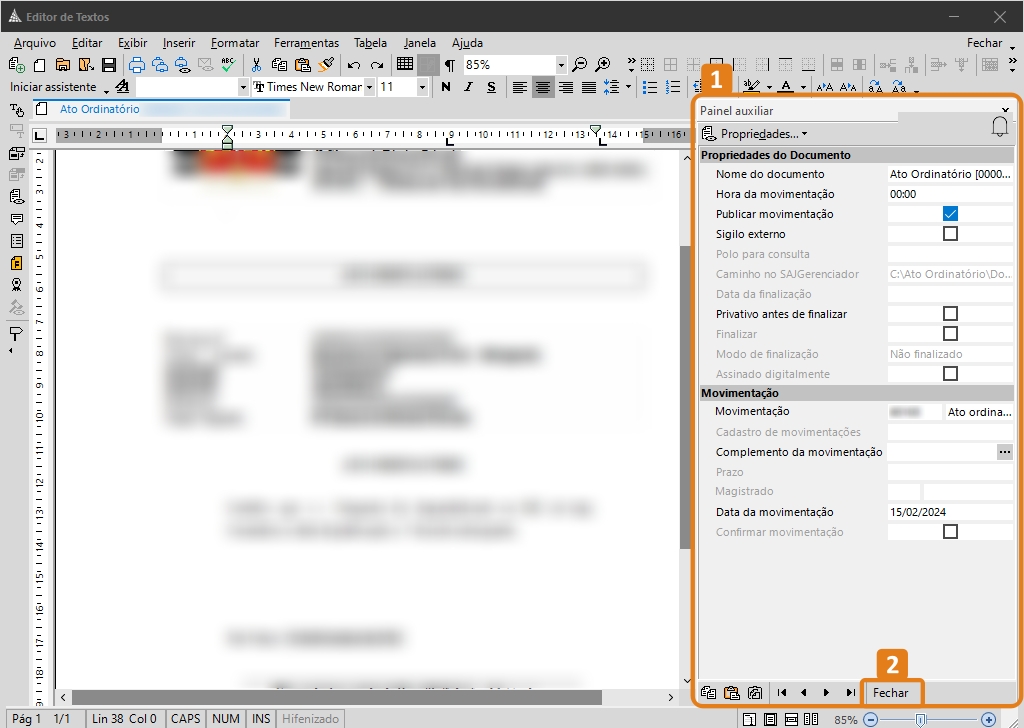This screenshot has height=728, width=1024.
Task: Check Privativo antes de finalizar box
Action: (950, 314)
